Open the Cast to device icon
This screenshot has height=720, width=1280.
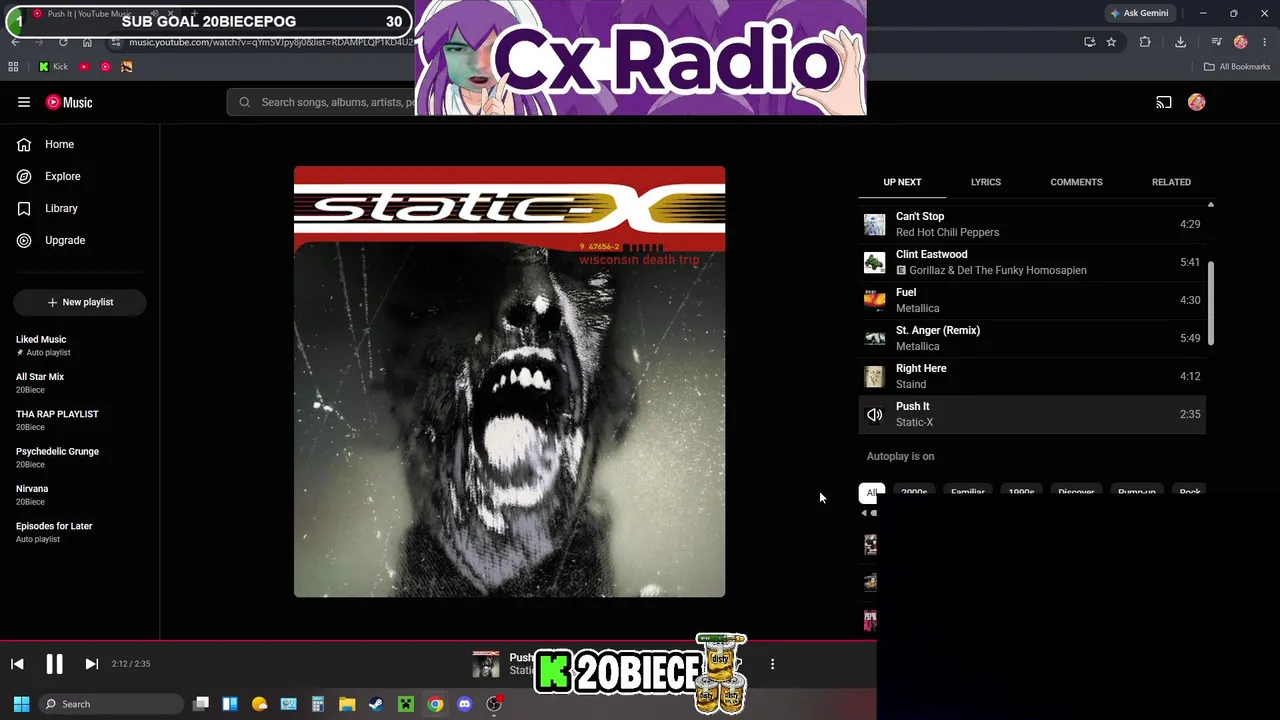(x=1164, y=102)
